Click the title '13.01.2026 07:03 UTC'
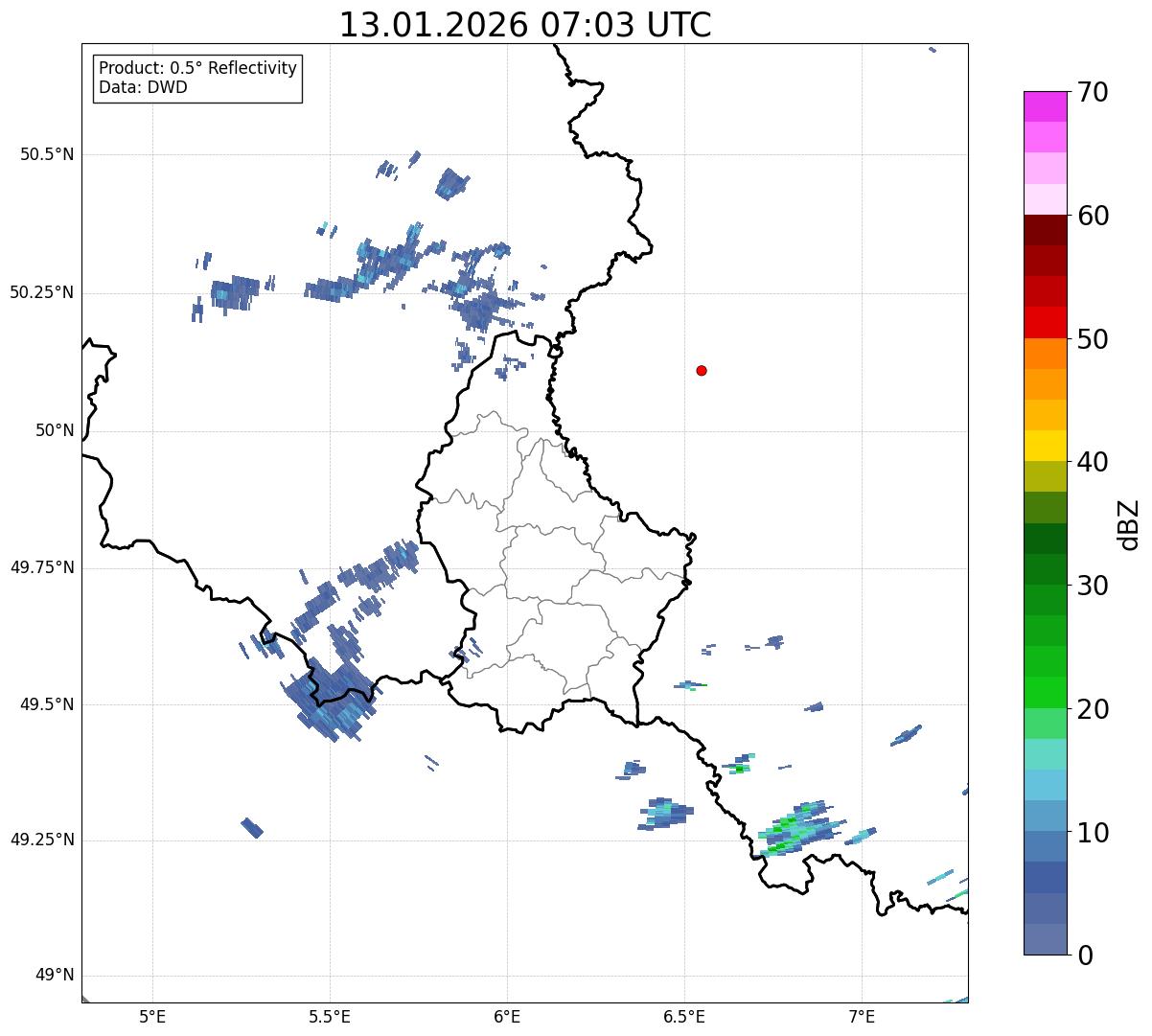Screen dimensions: 1152x1036 [x=525, y=25]
